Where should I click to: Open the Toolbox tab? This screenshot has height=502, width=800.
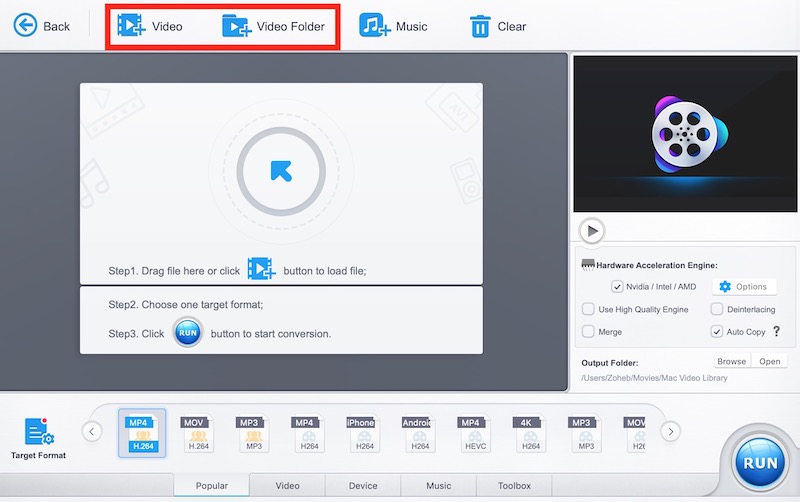coord(514,486)
